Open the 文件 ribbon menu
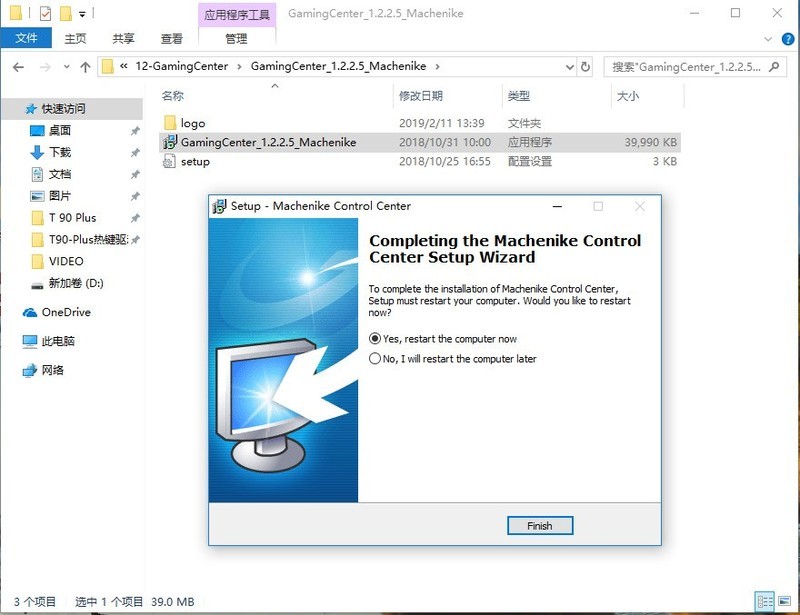Image resolution: width=800 pixels, height=615 pixels. click(x=26, y=38)
